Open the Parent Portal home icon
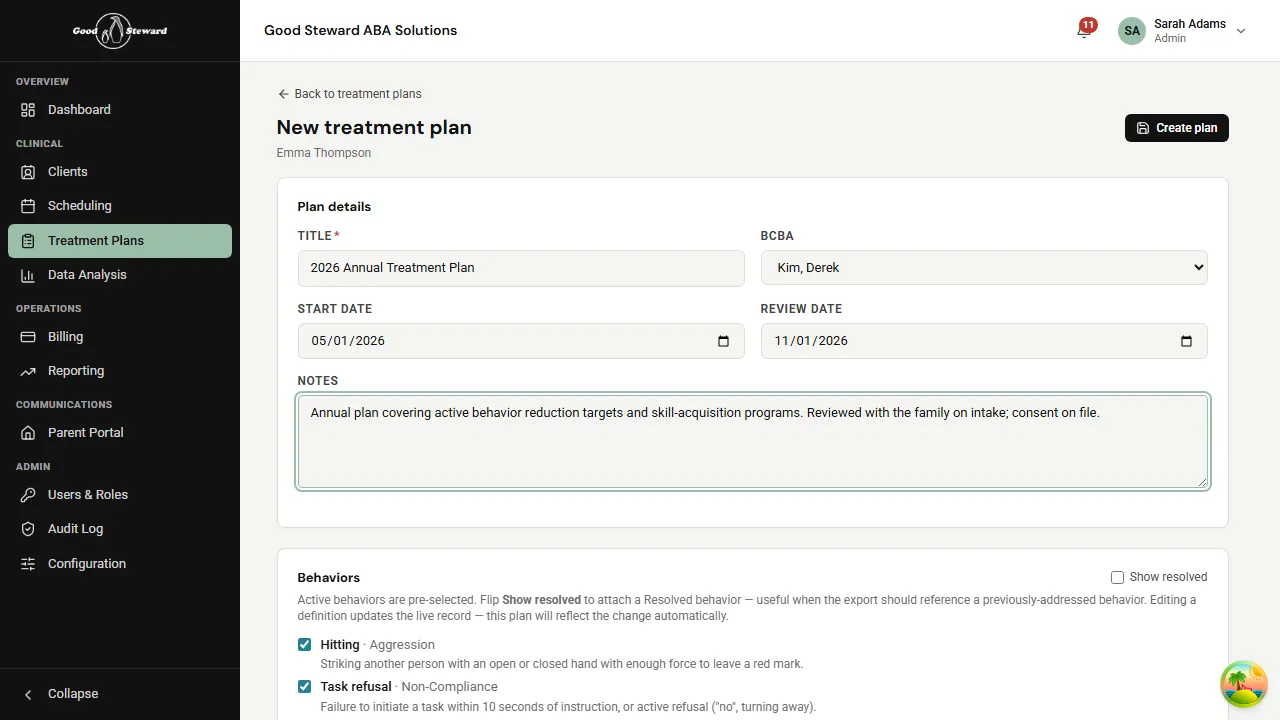1280x720 pixels. 27,432
